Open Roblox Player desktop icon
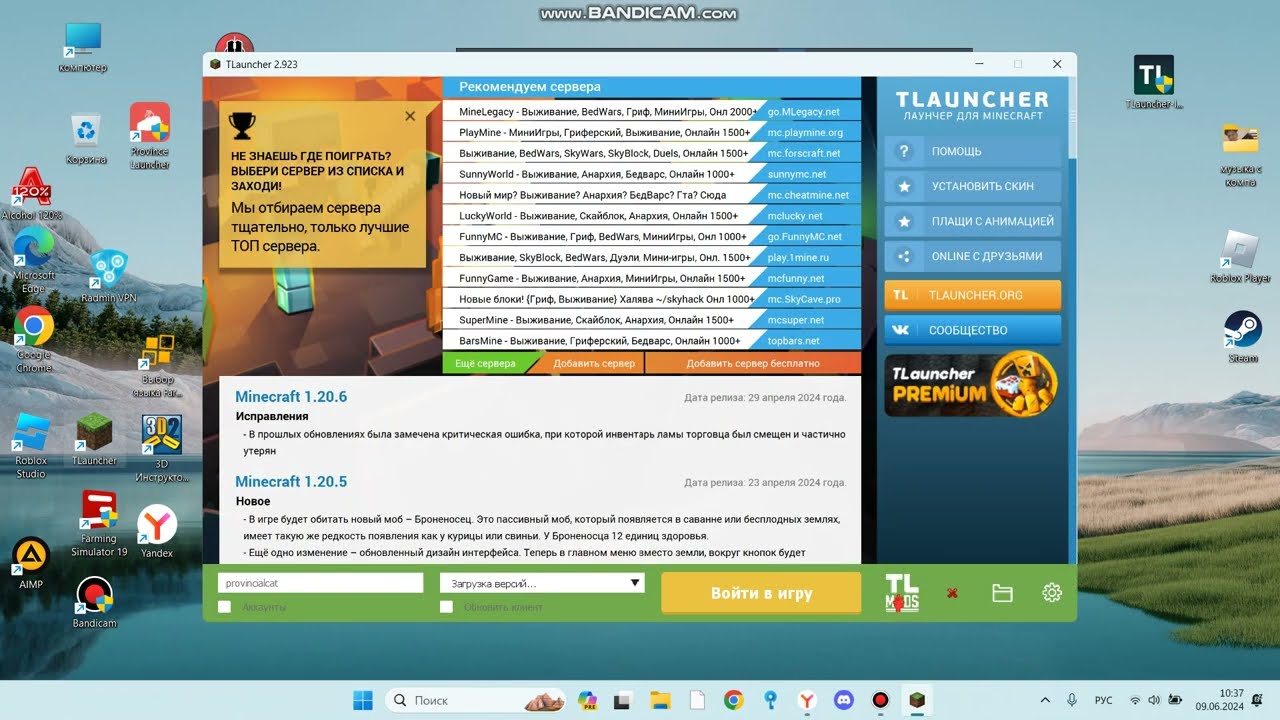This screenshot has width=1280, height=720. click(x=1241, y=257)
